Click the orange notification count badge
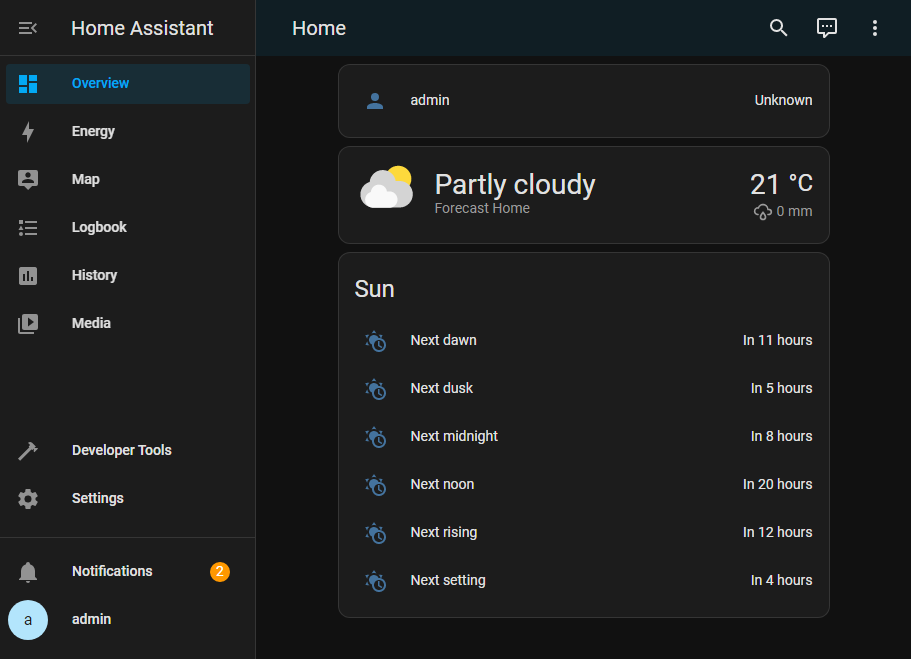The width and height of the screenshot is (911, 659). pos(220,572)
